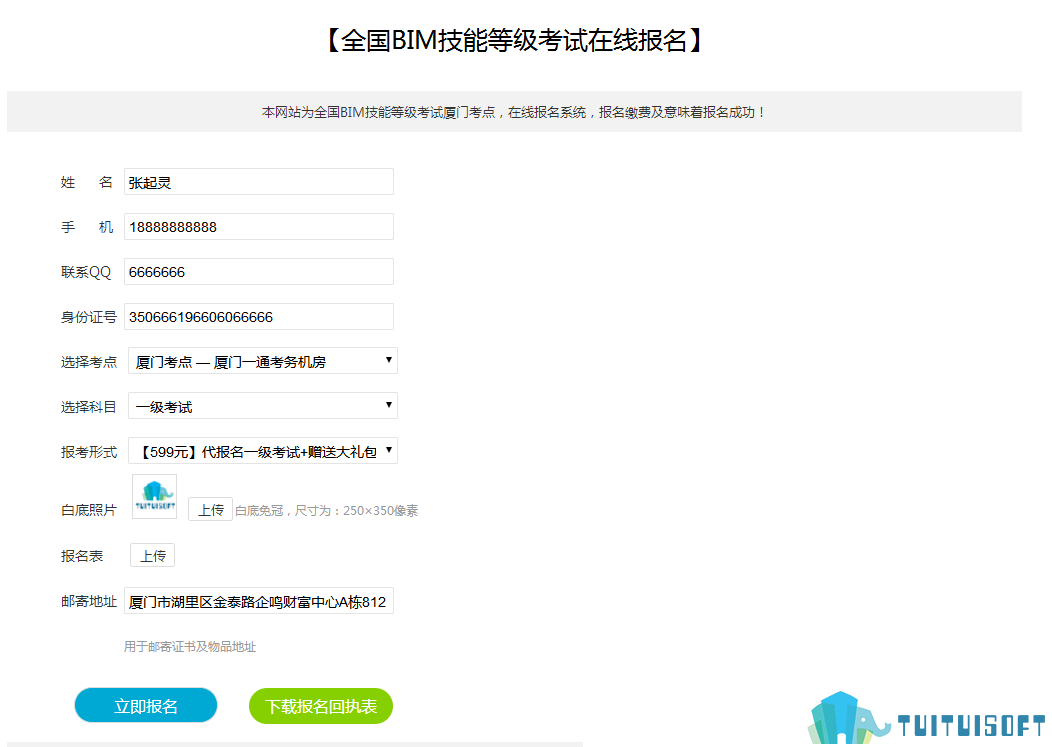The image size is (1052, 747).
Task: Click 上传 button for 白底照片
Action: click(x=210, y=509)
